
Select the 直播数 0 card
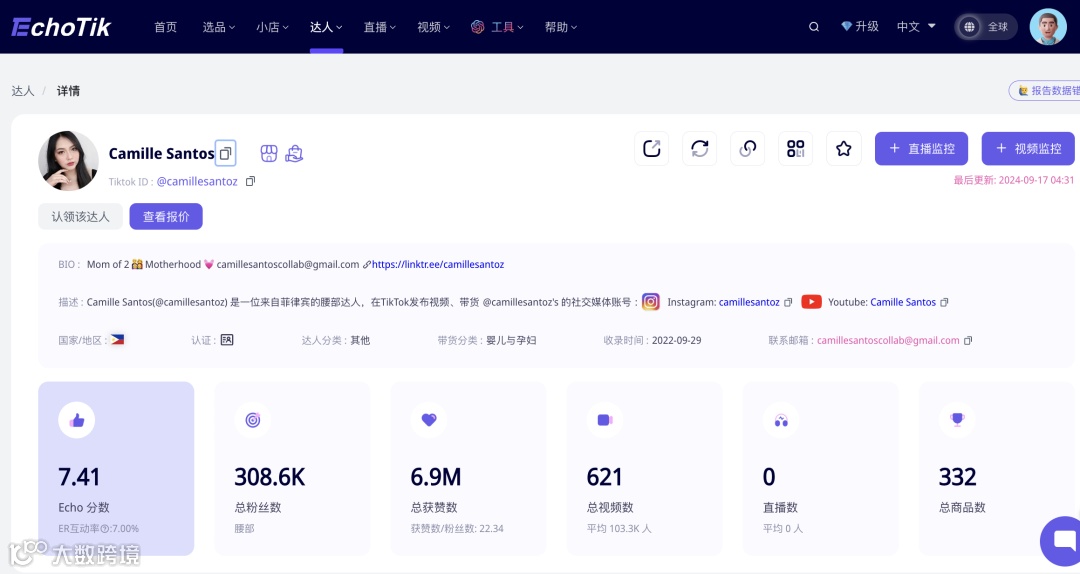point(821,469)
